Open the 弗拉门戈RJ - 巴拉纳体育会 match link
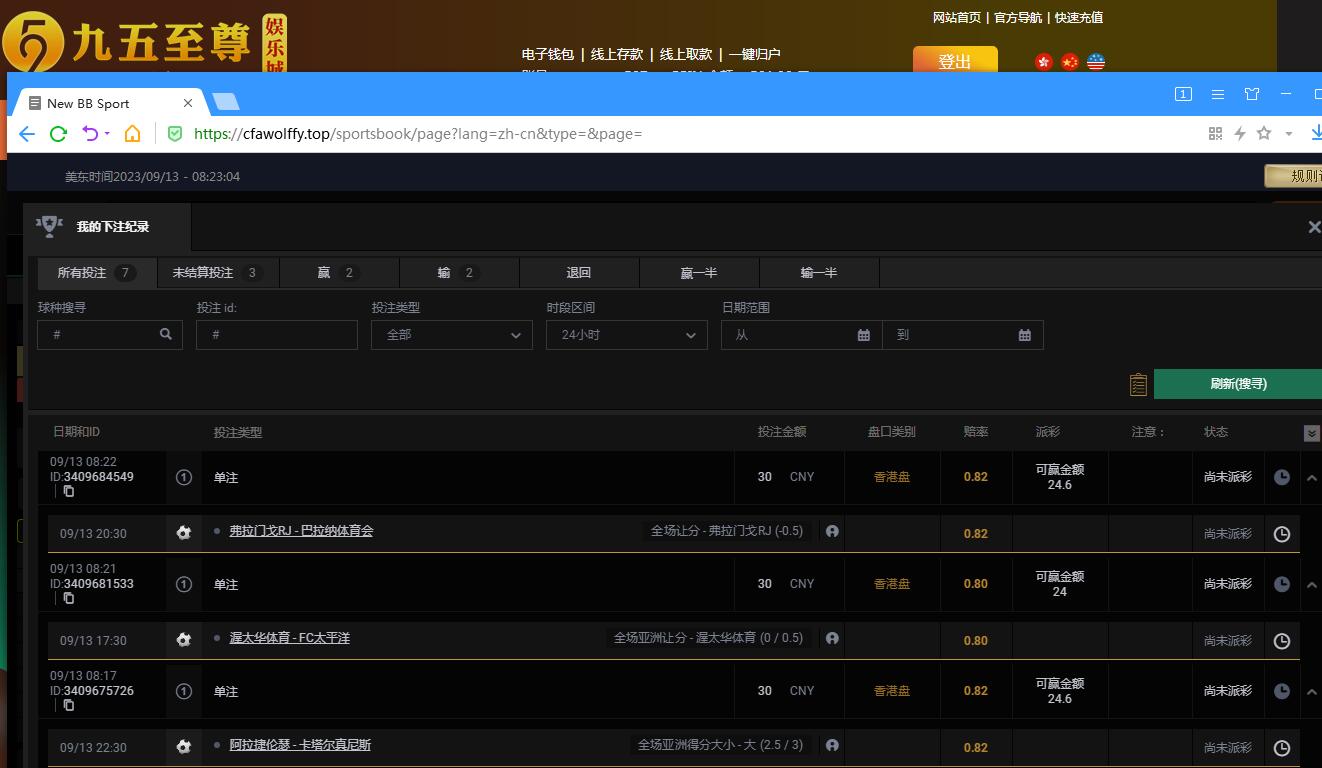Screen dimensions: 1322x768 click(301, 531)
